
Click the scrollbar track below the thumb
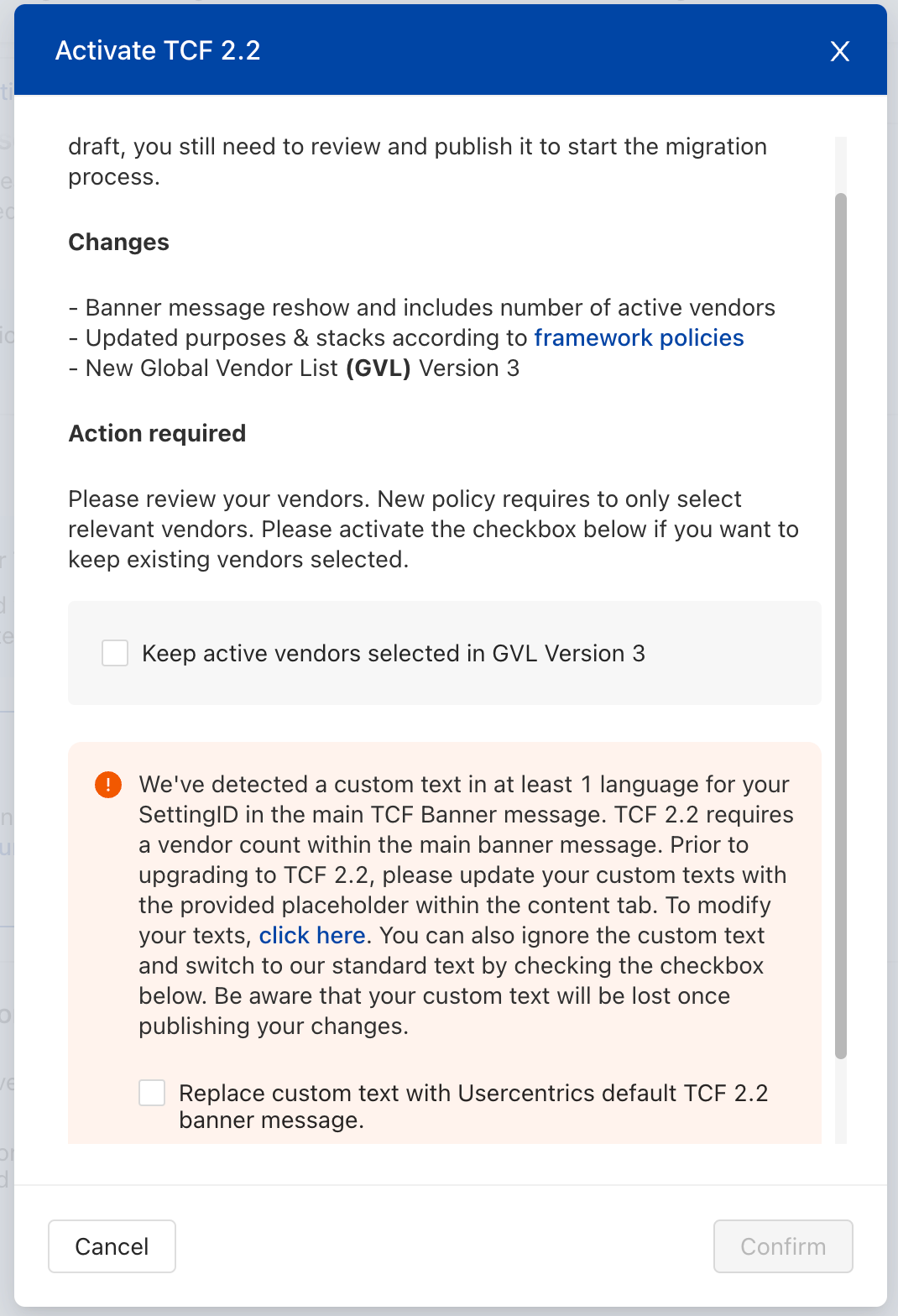coord(841,1101)
